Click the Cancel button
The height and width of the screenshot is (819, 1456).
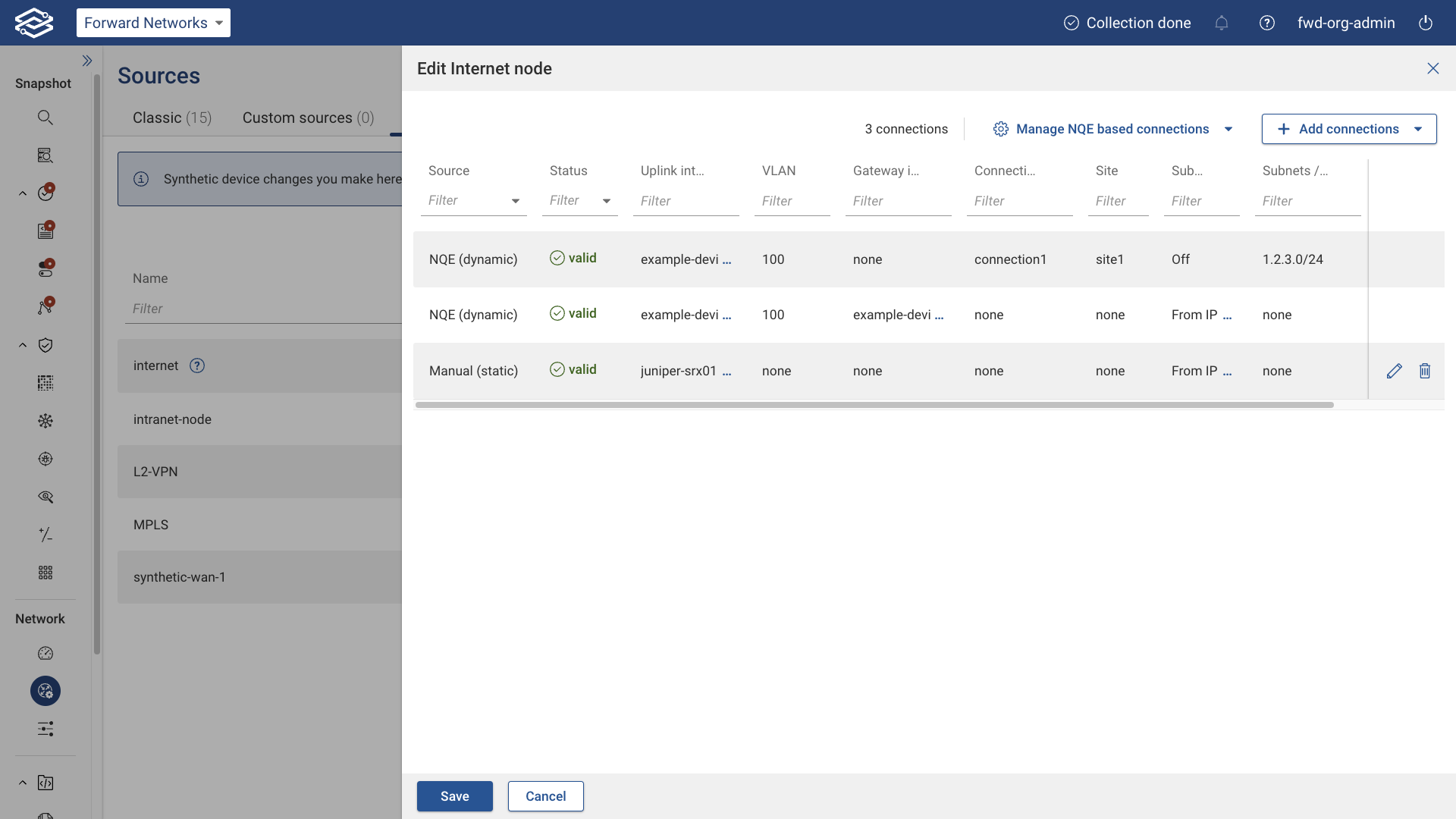545,796
